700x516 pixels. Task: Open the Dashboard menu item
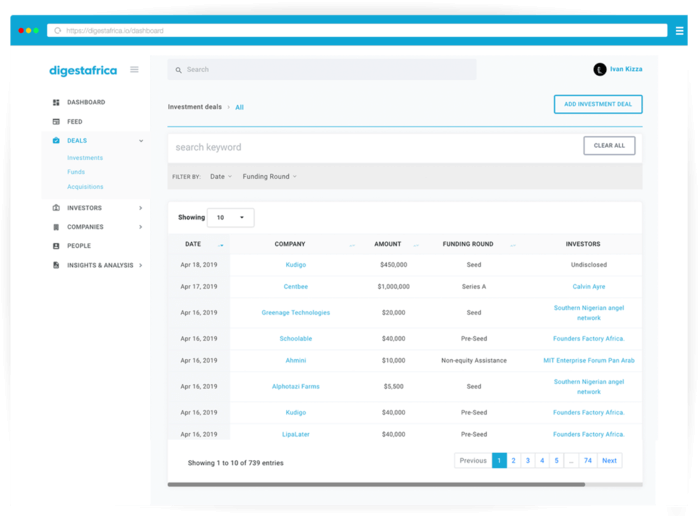click(x=86, y=102)
